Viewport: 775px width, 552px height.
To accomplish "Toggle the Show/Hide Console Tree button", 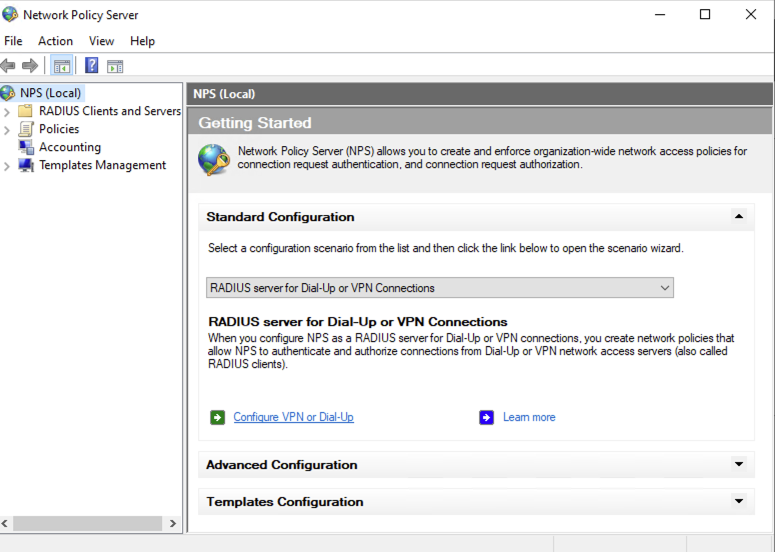I will pos(62,66).
